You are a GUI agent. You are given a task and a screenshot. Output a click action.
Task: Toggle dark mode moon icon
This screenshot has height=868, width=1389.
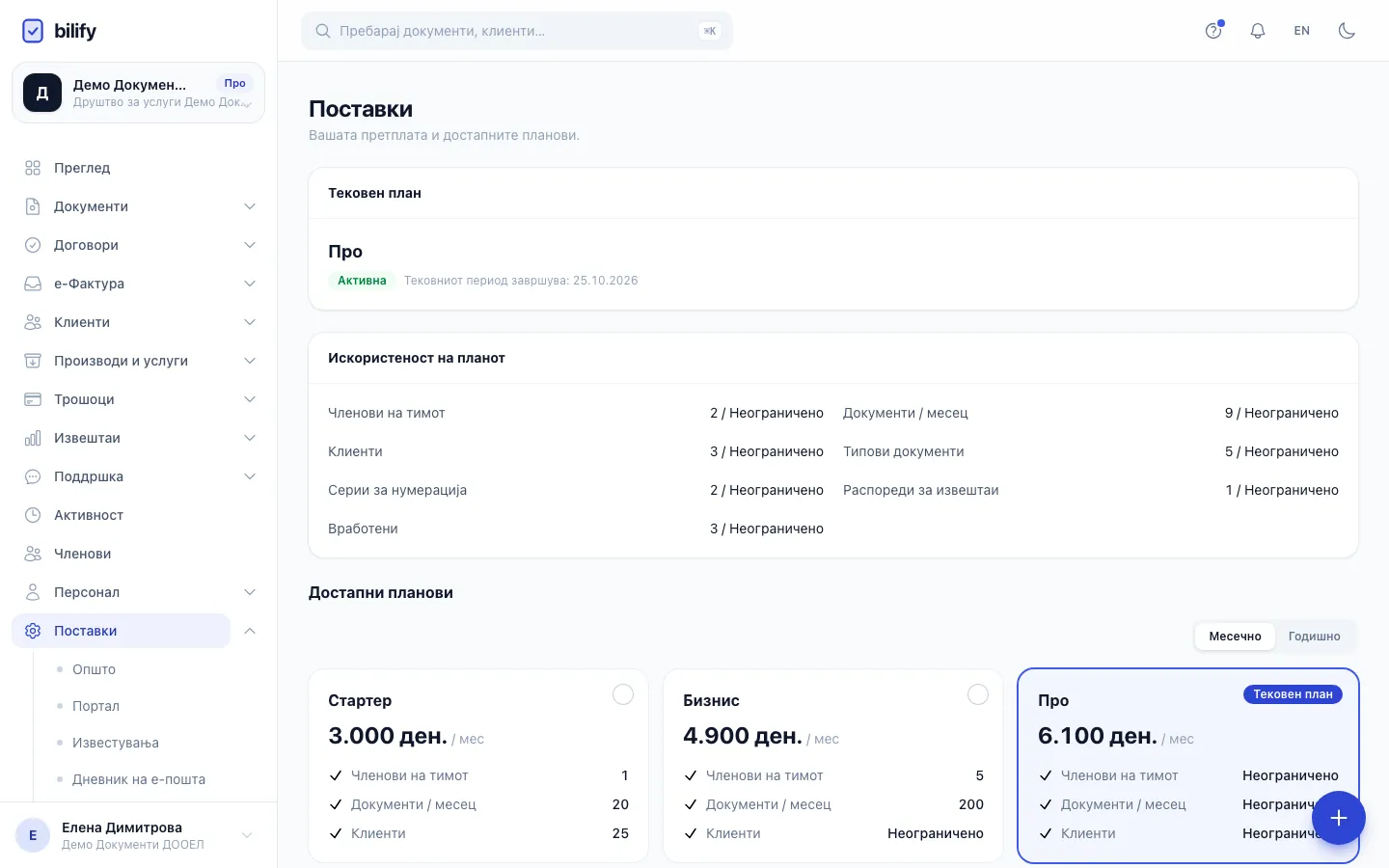(x=1347, y=31)
